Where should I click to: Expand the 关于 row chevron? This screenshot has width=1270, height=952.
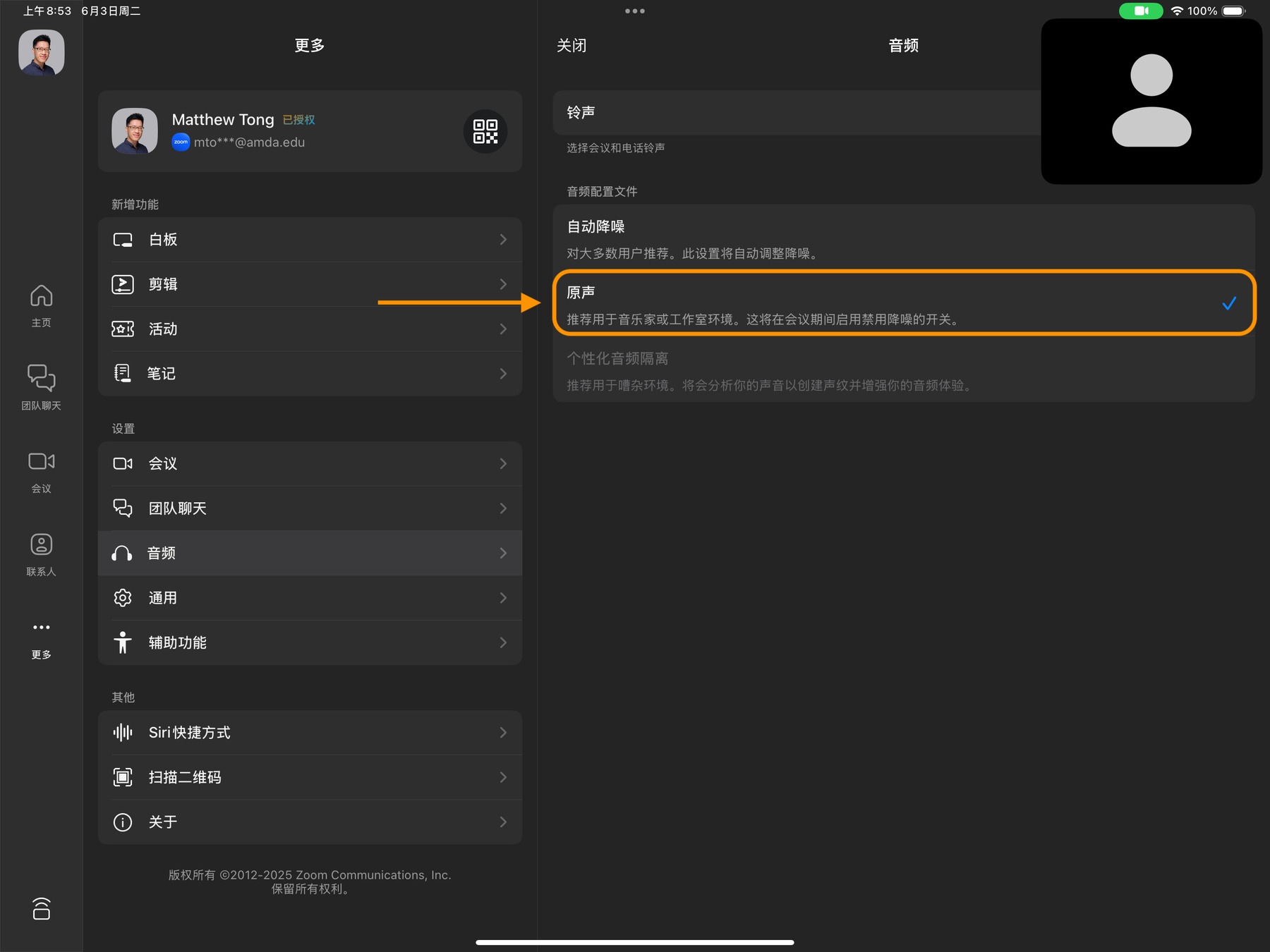tap(503, 822)
